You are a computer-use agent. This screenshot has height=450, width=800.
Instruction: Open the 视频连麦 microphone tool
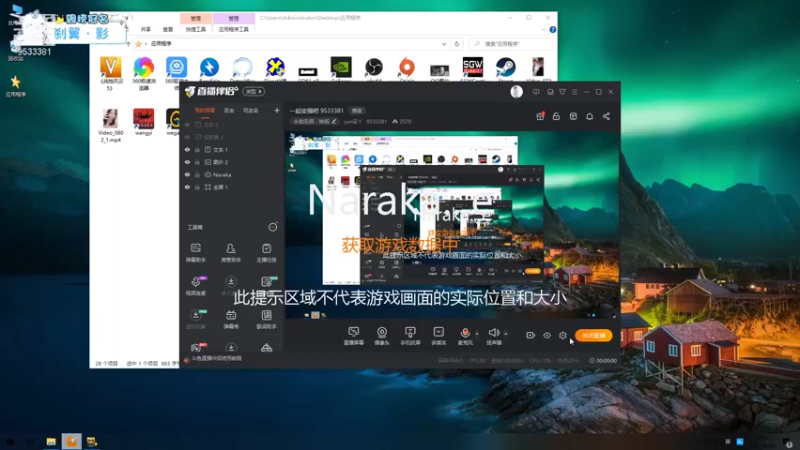point(195,286)
